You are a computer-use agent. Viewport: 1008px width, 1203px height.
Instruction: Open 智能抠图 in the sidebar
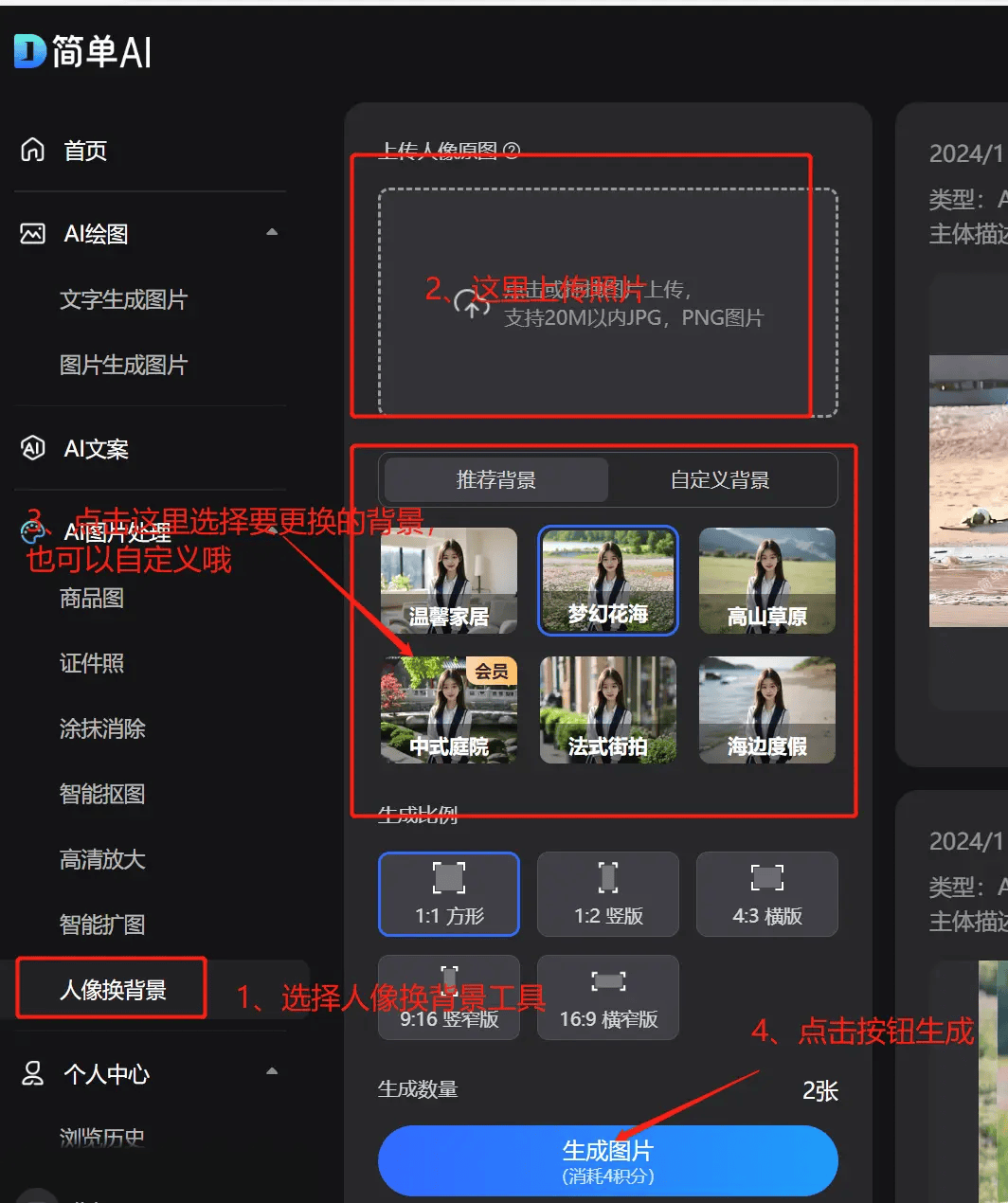coord(102,794)
